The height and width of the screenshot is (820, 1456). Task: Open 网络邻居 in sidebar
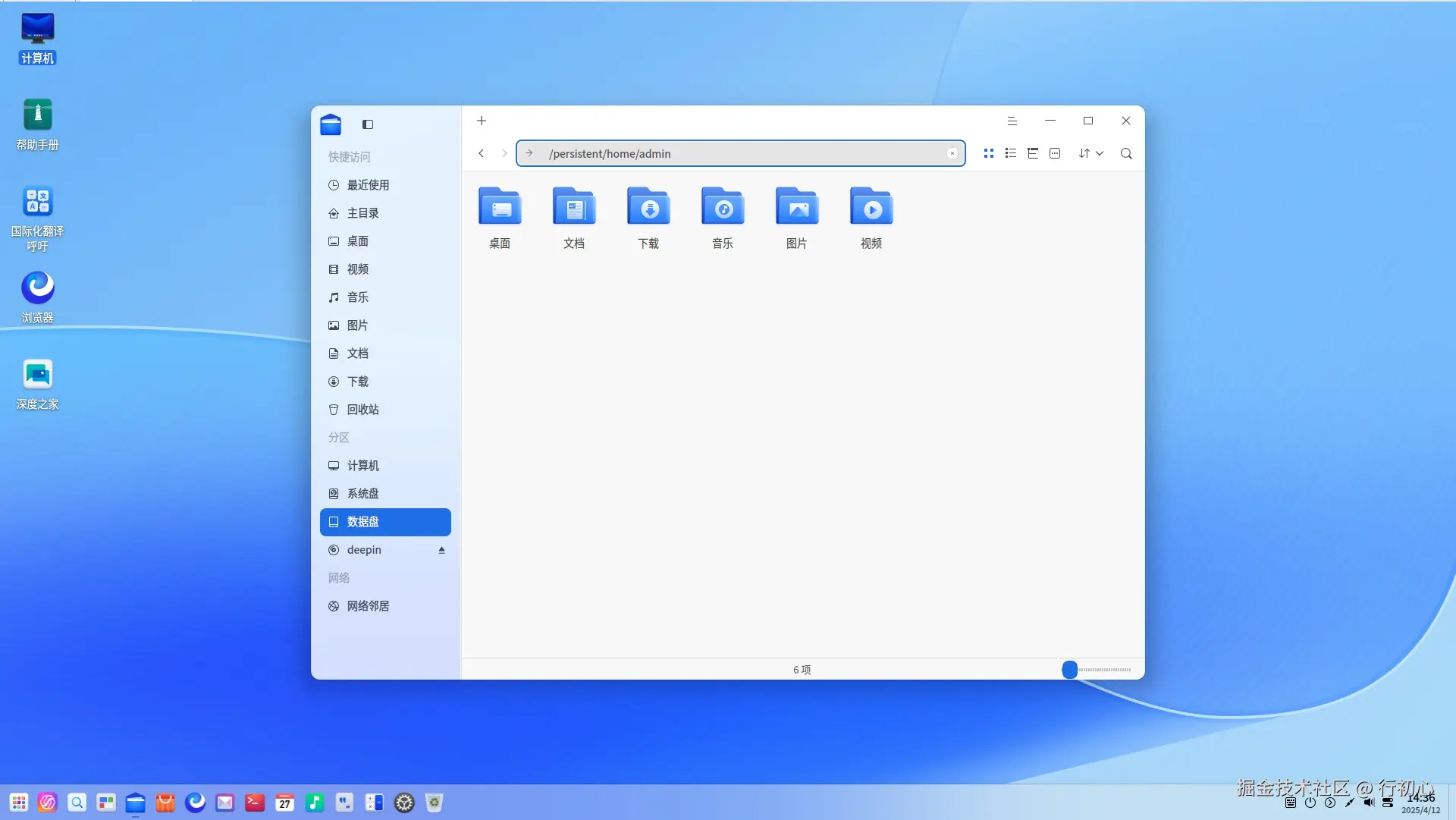[385, 606]
